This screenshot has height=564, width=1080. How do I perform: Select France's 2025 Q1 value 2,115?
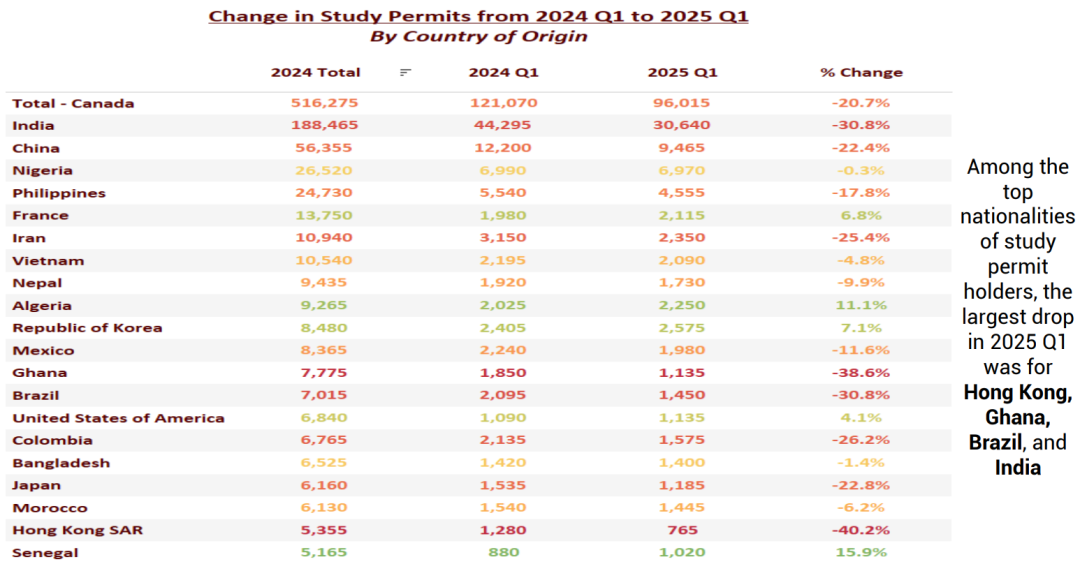tap(682, 216)
